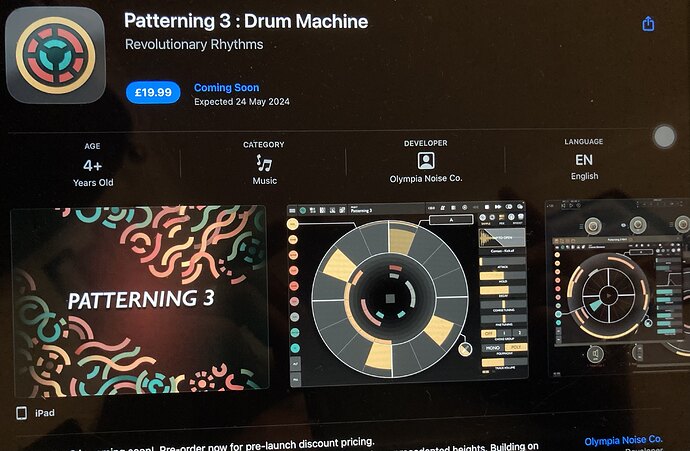Tap the share icon

point(648,24)
